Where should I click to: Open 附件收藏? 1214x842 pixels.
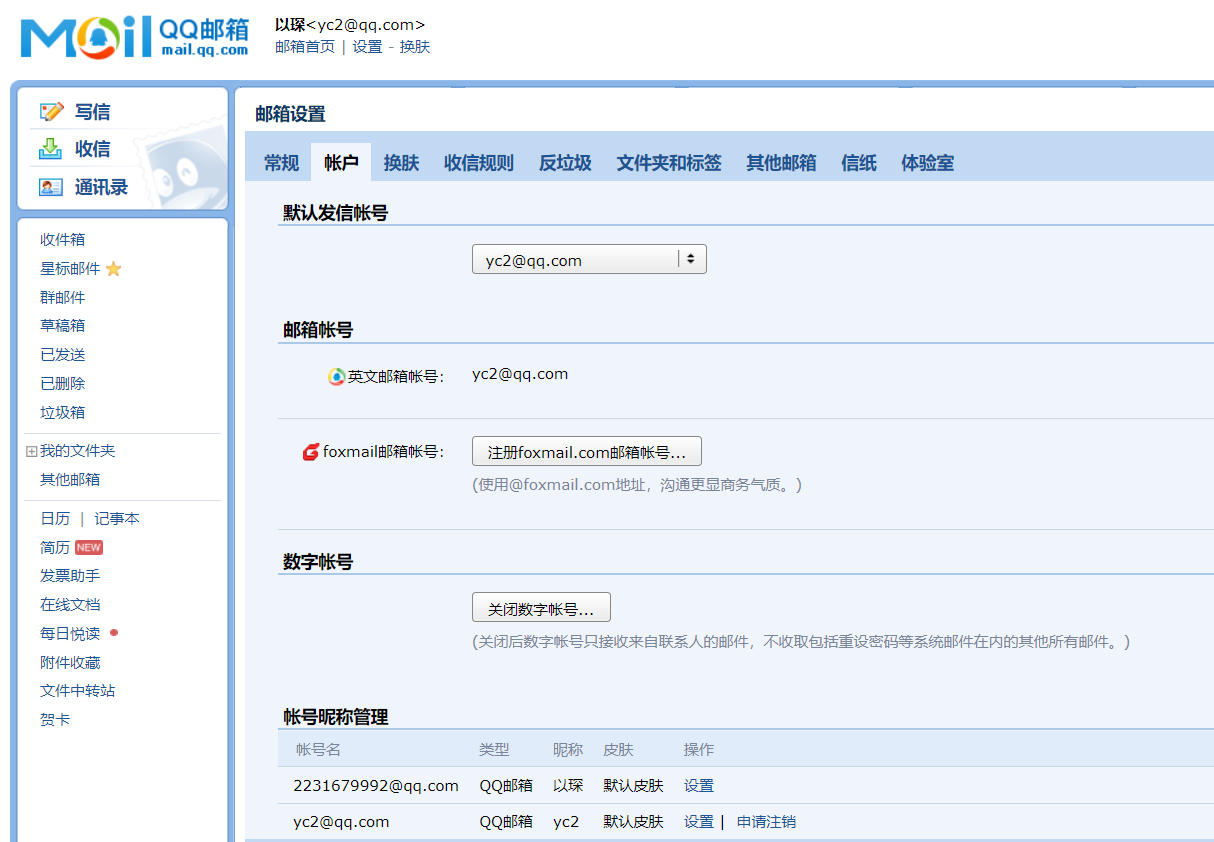(x=70, y=662)
